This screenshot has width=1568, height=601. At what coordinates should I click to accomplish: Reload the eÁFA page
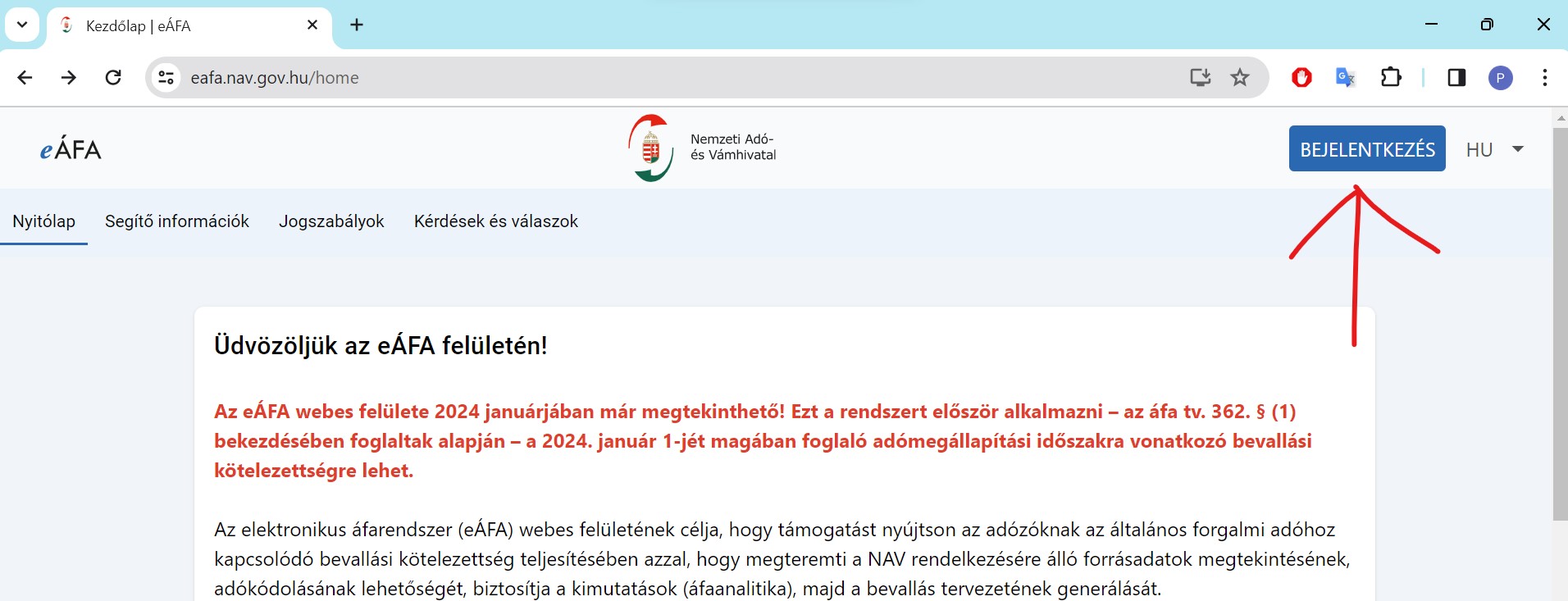click(113, 78)
